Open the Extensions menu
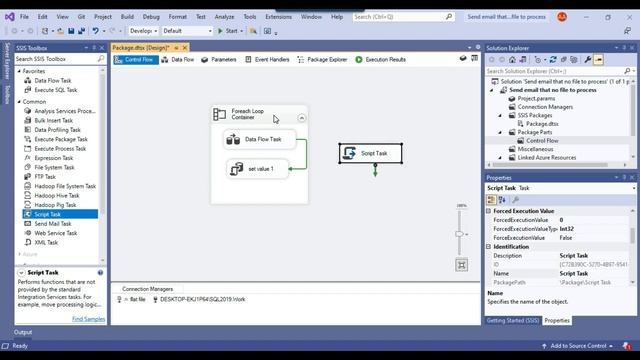The height and width of the screenshot is (360, 640). pyautogui.click(x=278, y=17)
